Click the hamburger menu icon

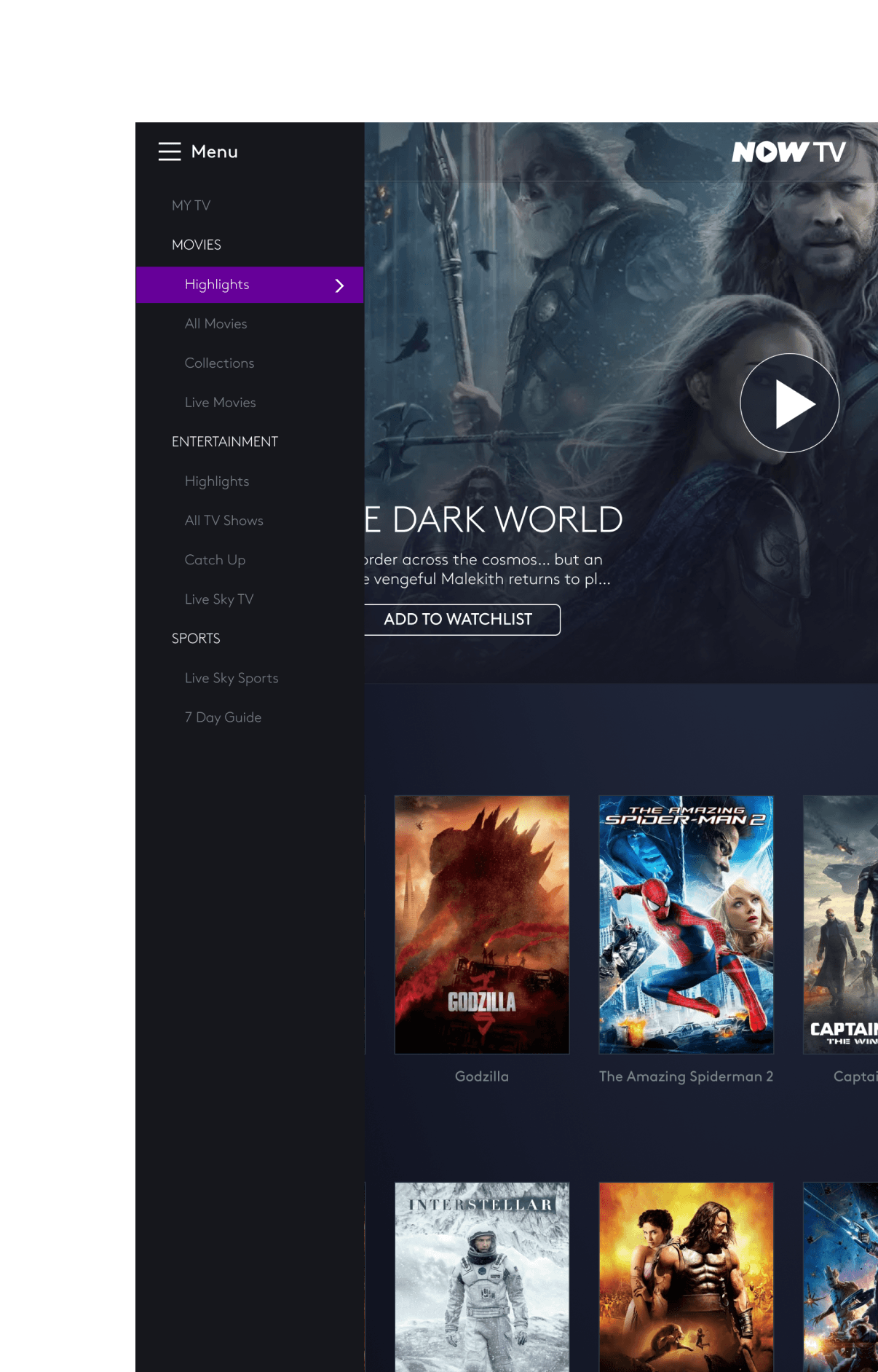pos(170,151)
